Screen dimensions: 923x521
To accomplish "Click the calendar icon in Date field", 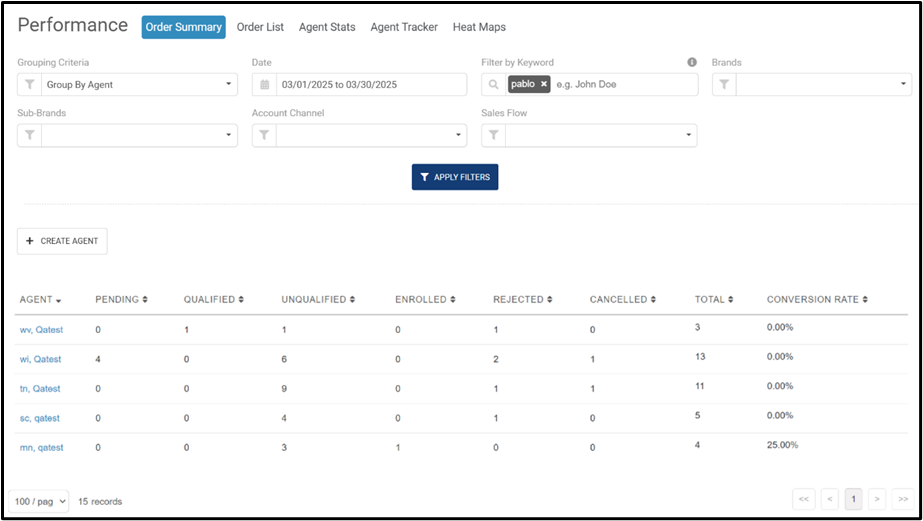I will coord(265,85).
